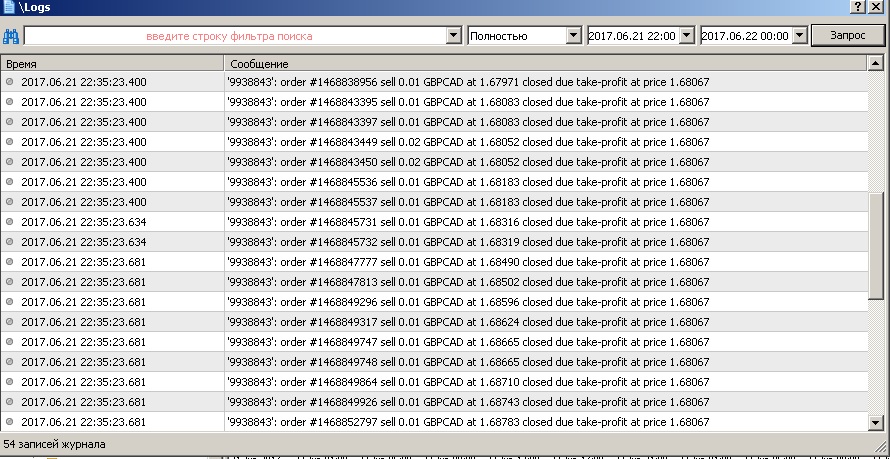
Task: Select log row for order #1468852797
Action: point(434,422)
